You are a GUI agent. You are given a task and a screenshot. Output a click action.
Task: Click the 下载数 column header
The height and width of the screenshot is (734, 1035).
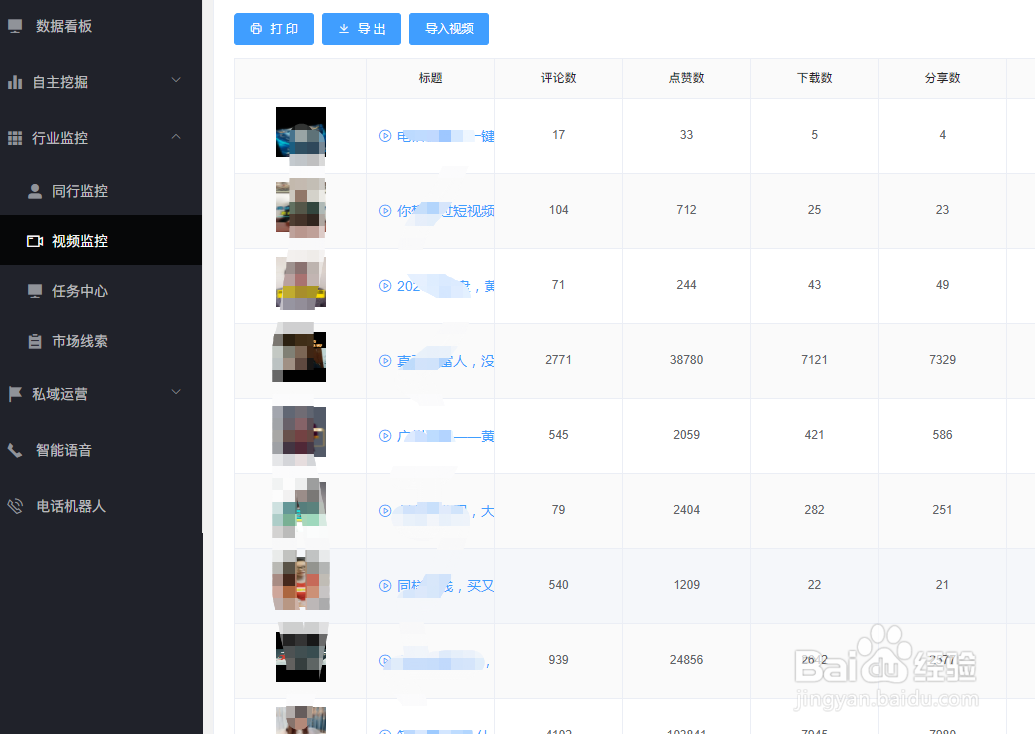[x=815, y=78]
